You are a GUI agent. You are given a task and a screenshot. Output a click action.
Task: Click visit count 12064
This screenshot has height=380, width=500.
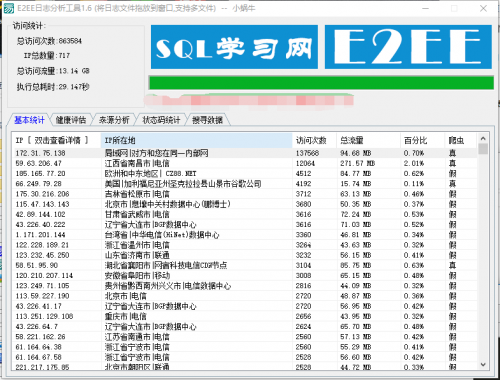click(305, 163)
